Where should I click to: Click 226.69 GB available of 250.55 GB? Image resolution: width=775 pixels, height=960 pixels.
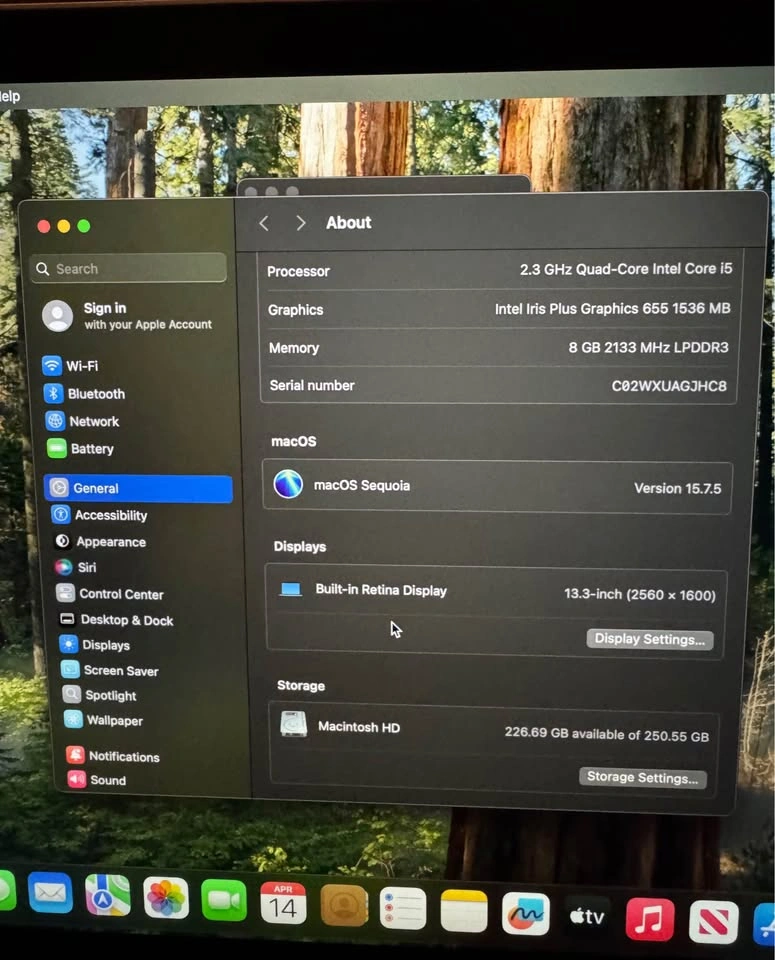(607, 734)
